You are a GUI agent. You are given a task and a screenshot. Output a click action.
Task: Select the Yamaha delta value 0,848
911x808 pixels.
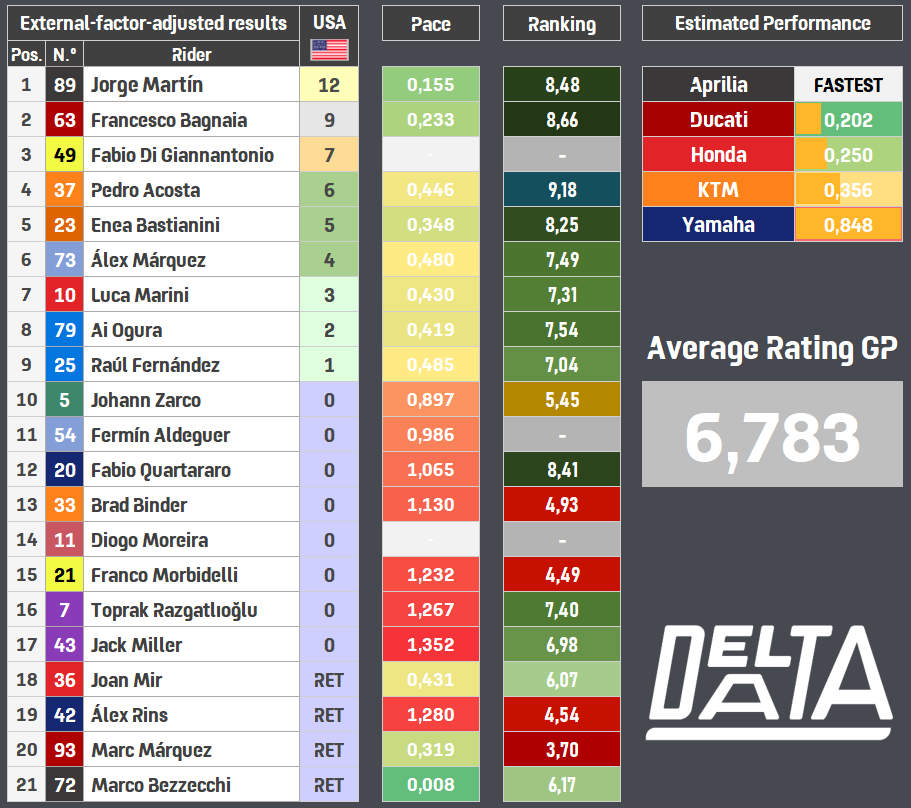pos(848,225)
